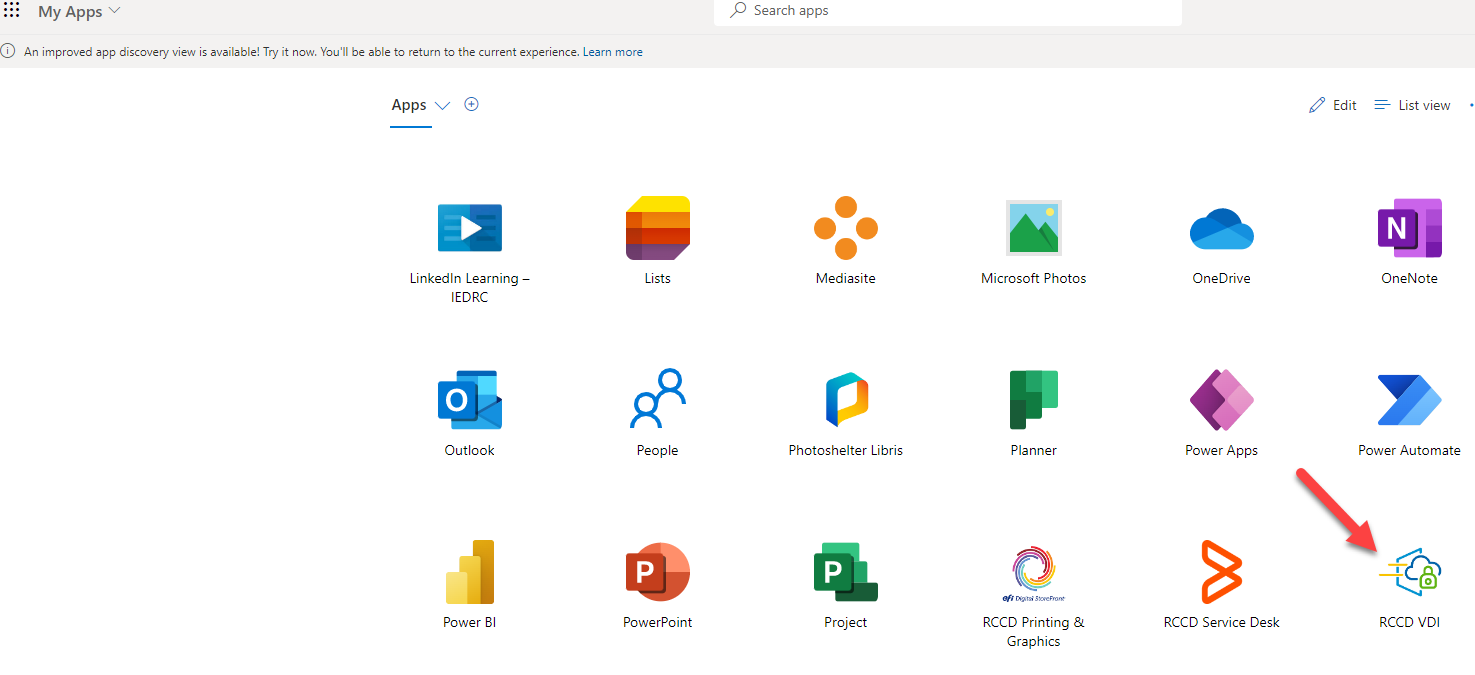
Task: Click the Power Automate label text
Action: click(x=1409, y=451)
